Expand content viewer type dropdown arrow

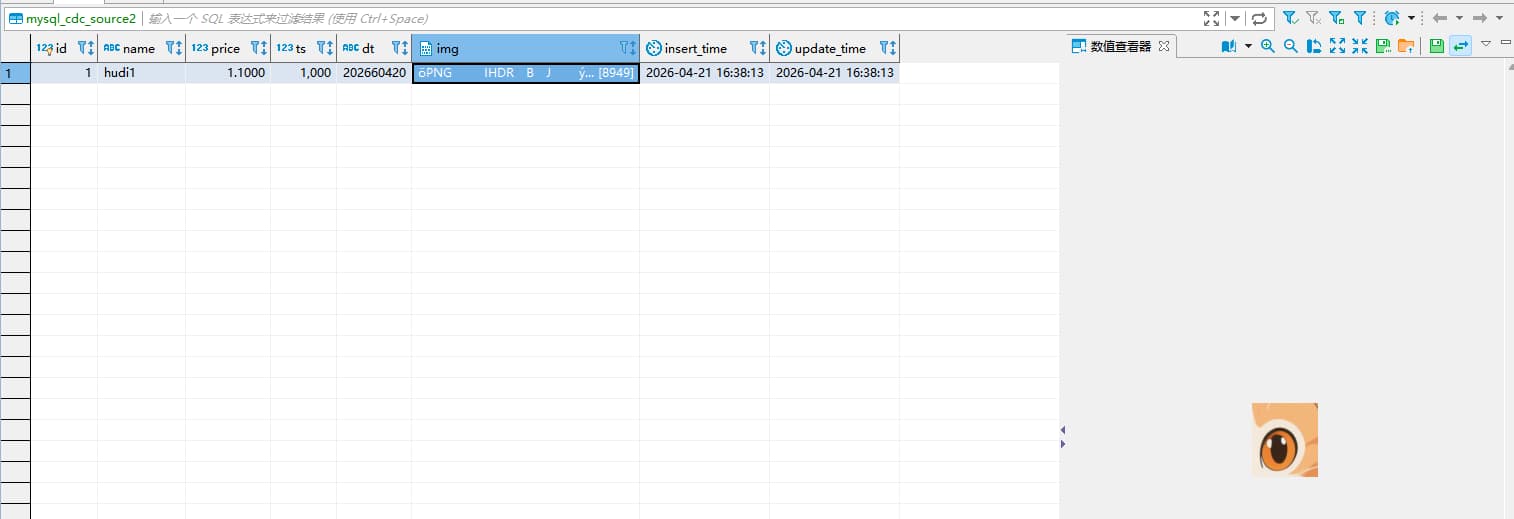1248,46
